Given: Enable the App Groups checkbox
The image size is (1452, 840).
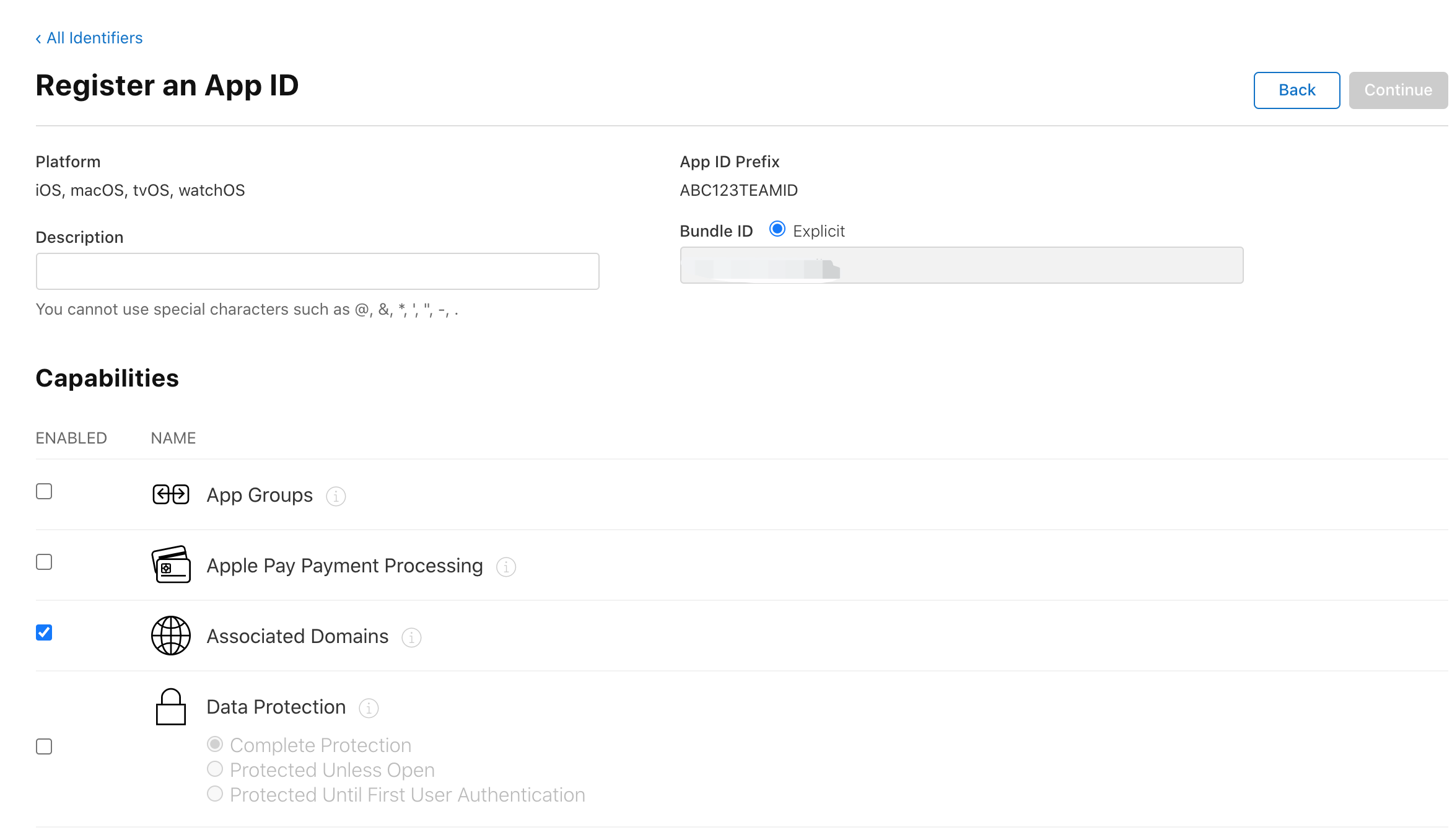Looking at the screenshot, I should (44, 491).
